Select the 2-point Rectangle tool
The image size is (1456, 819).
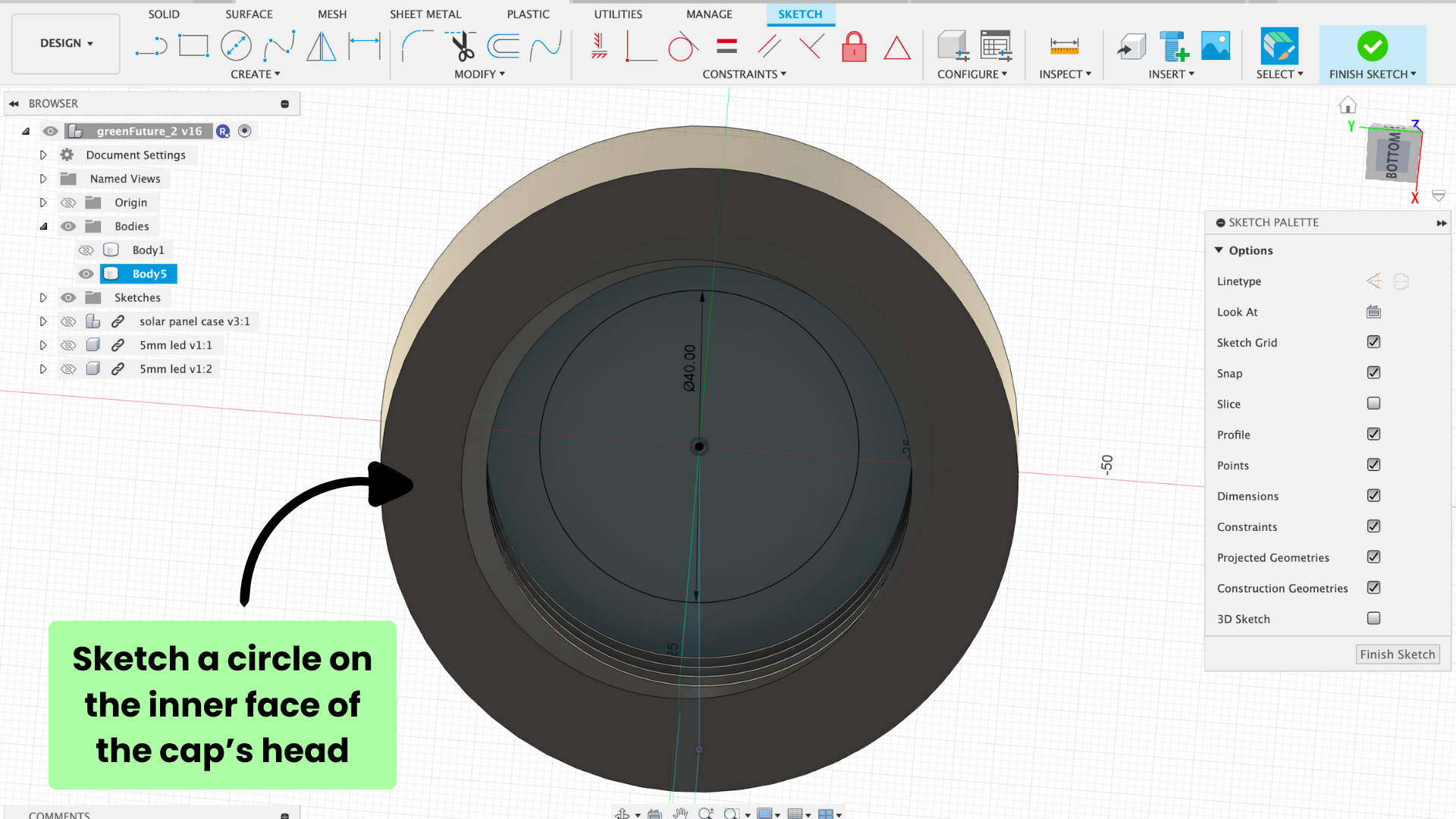[x=193, y=46]
